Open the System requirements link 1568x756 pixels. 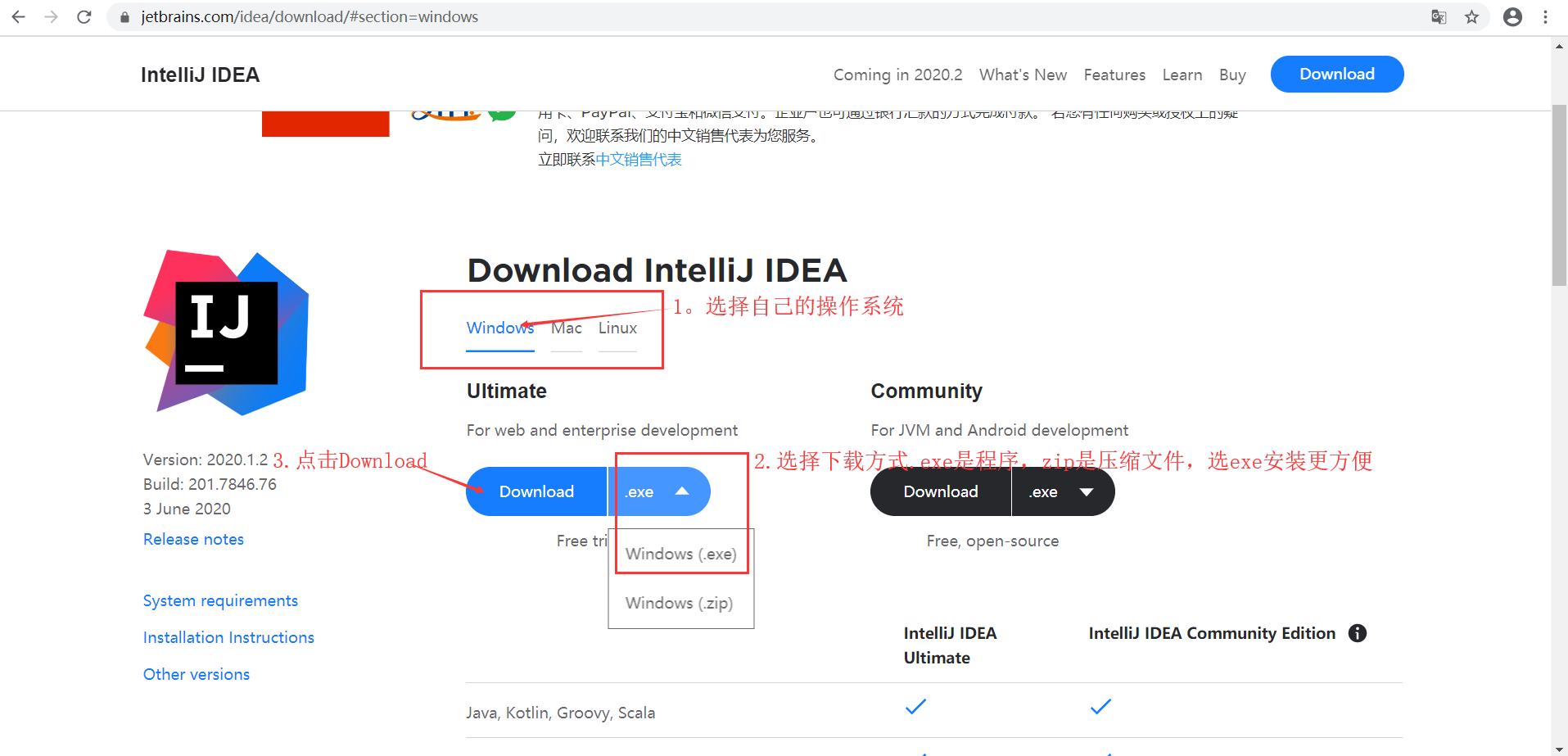coord(220,600)
